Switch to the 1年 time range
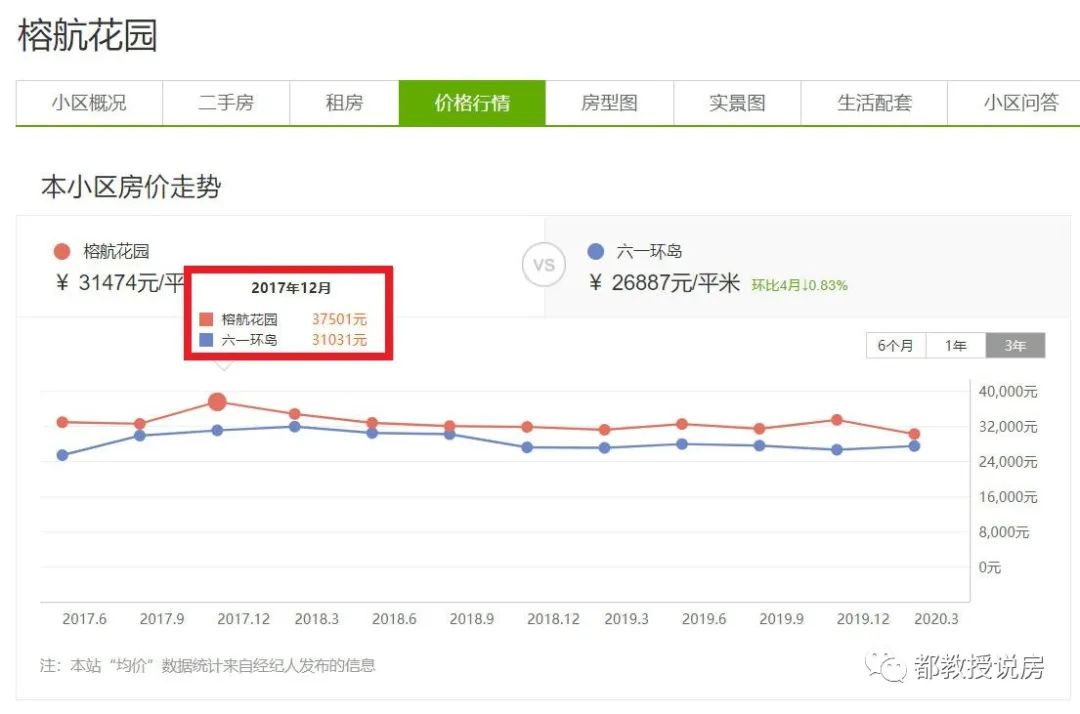 tap(955, 344)
